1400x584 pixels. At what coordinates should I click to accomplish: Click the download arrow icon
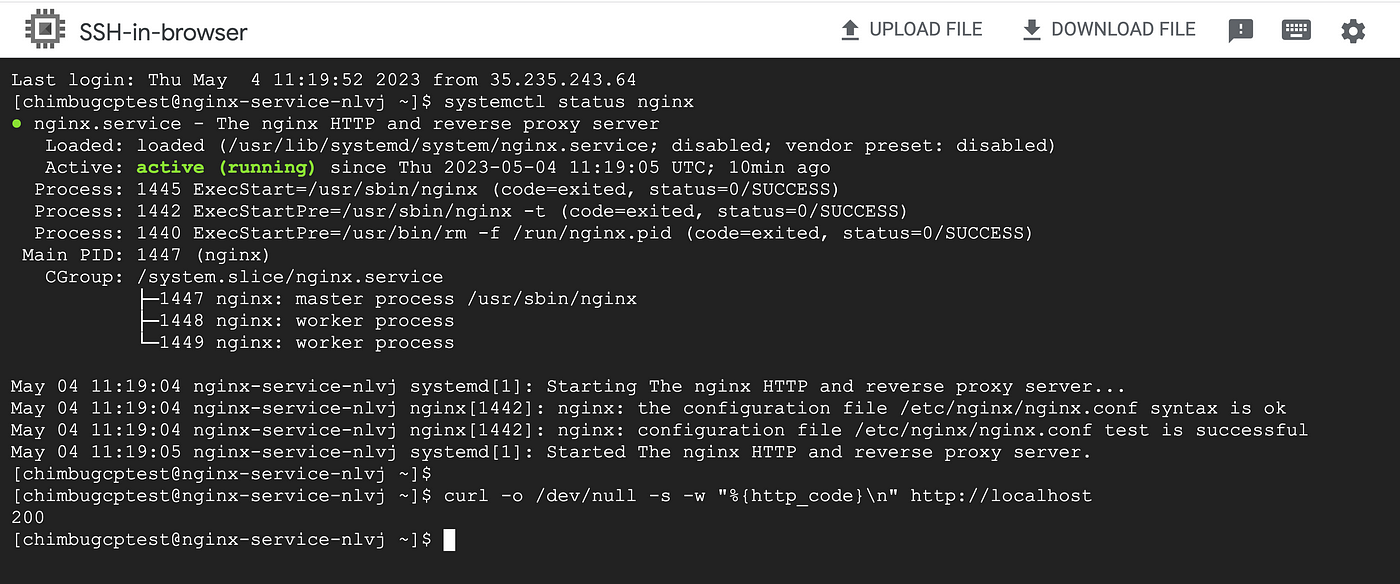click(x=1032, y=30)
